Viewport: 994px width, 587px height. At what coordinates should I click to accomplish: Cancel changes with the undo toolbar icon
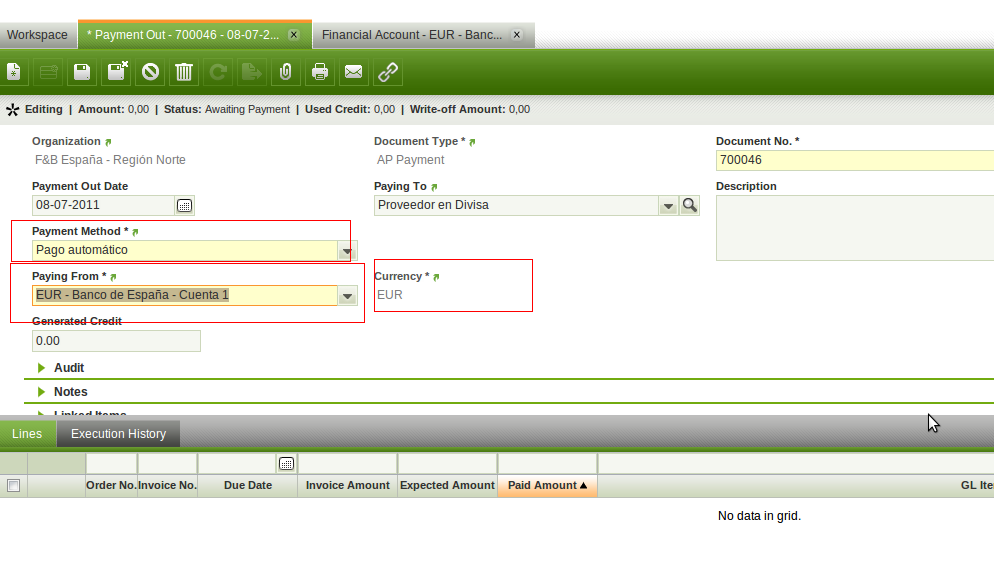150,72
